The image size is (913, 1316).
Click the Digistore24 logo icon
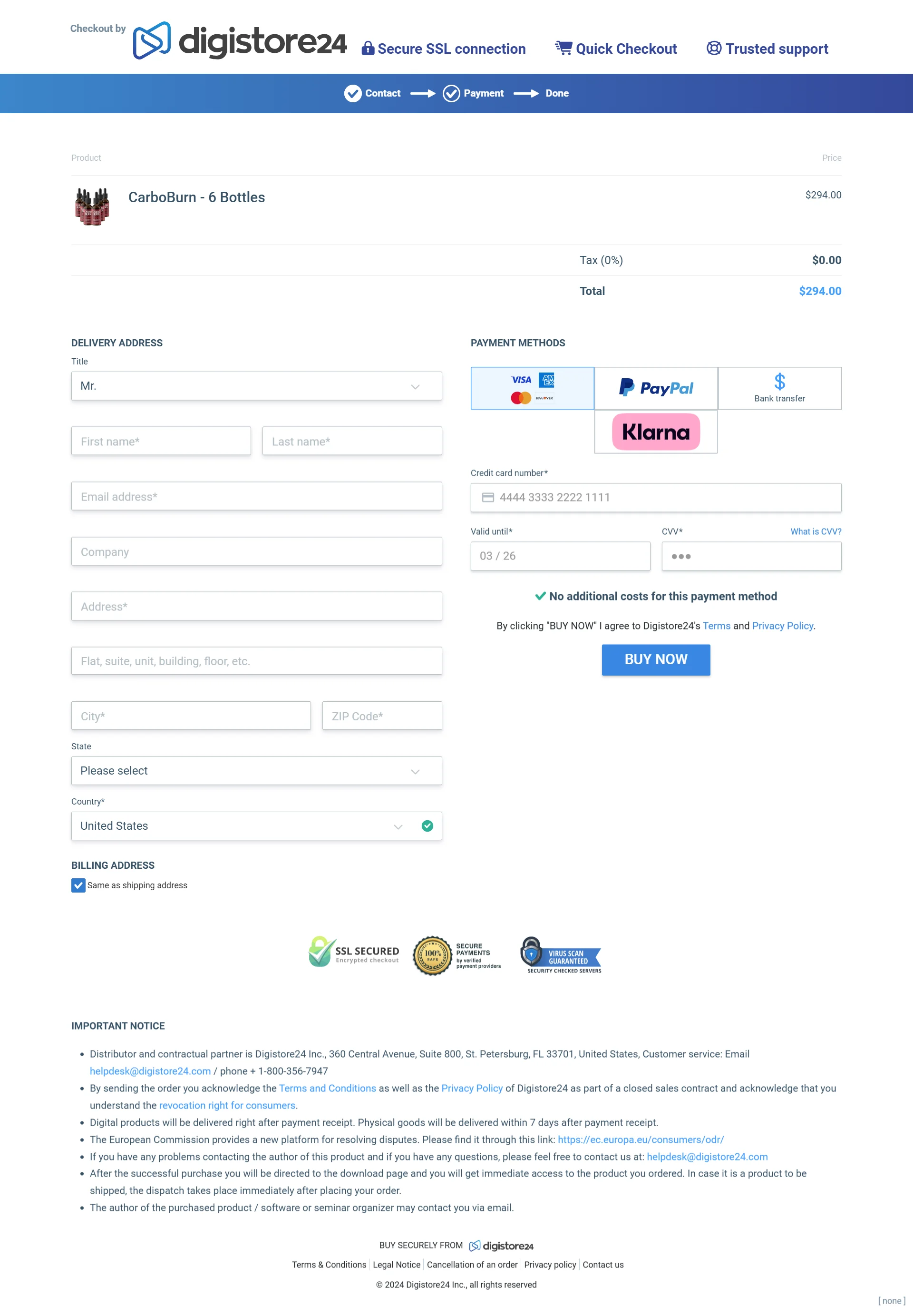pyautogui.click(x=155, y=39)
